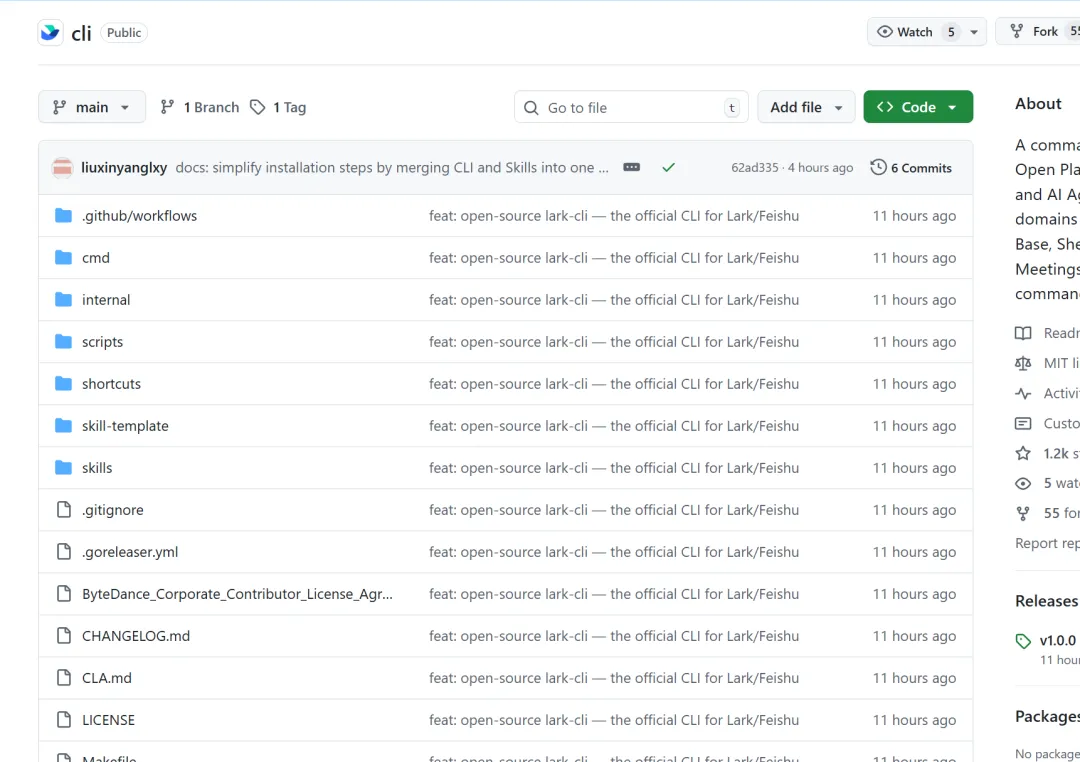This screenshot has width=1080, height=762.
Task: Focus the Go to file search field
Action: coord(631,107)
